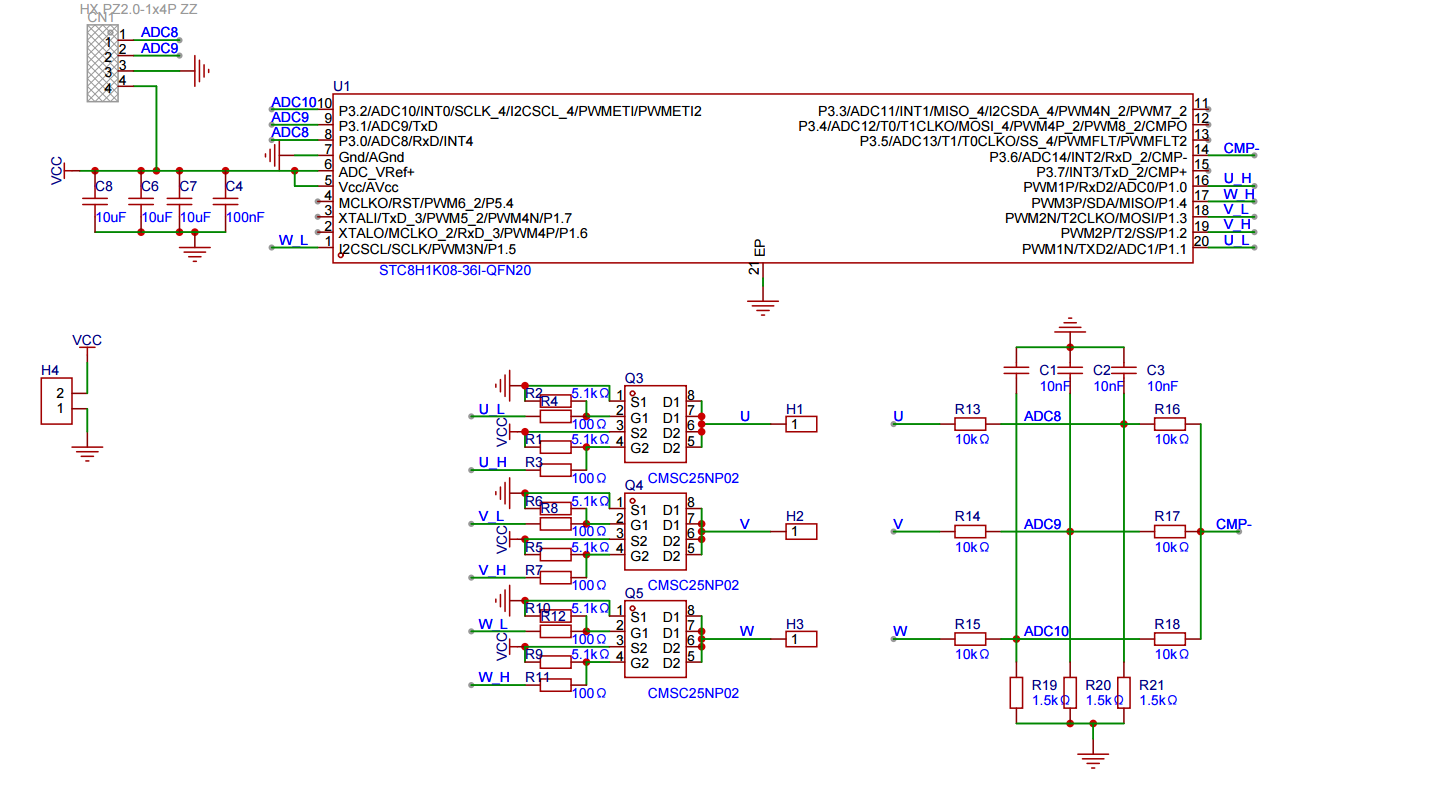Click the ADC10 net label next to R15
This screenshot has height=787, width=1441.
[x=1046, y=631]
